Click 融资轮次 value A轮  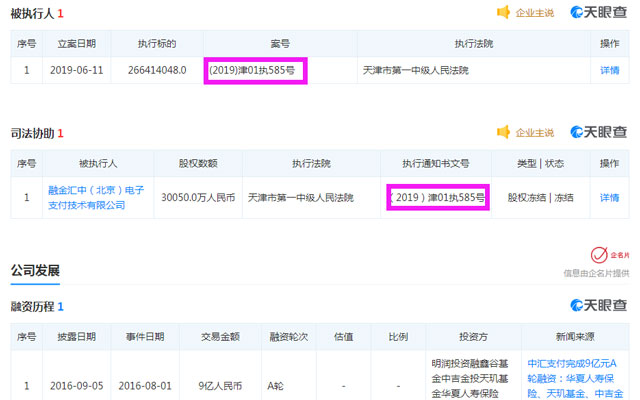pos(275,386)
